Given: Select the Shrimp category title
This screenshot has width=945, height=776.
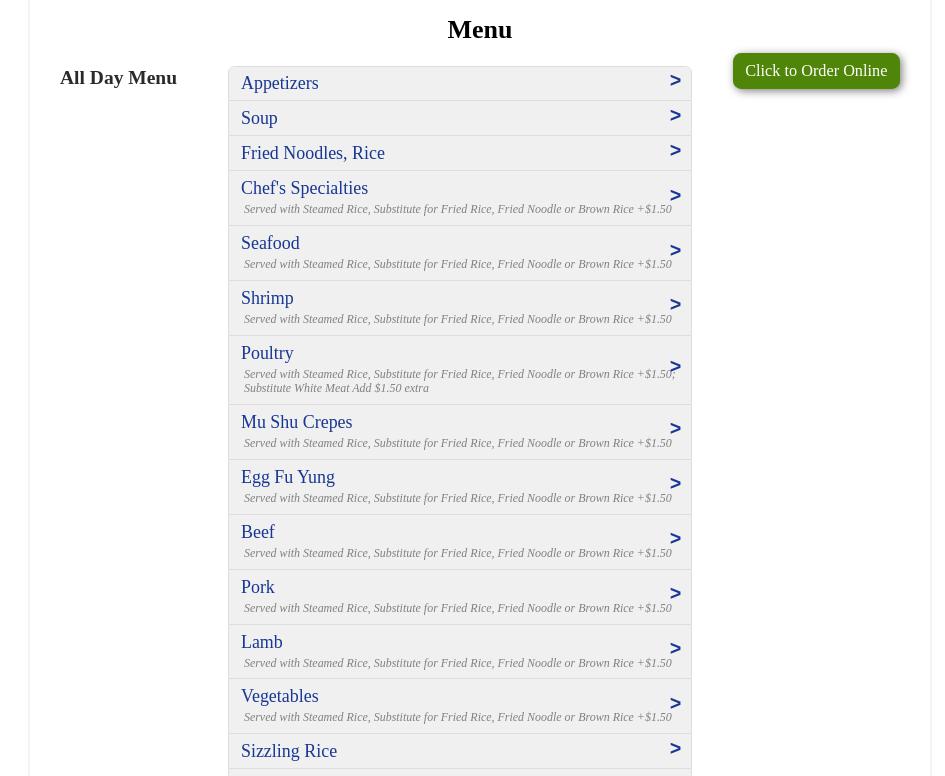Looking at the screenshot, I should click(x=267, y=298).
